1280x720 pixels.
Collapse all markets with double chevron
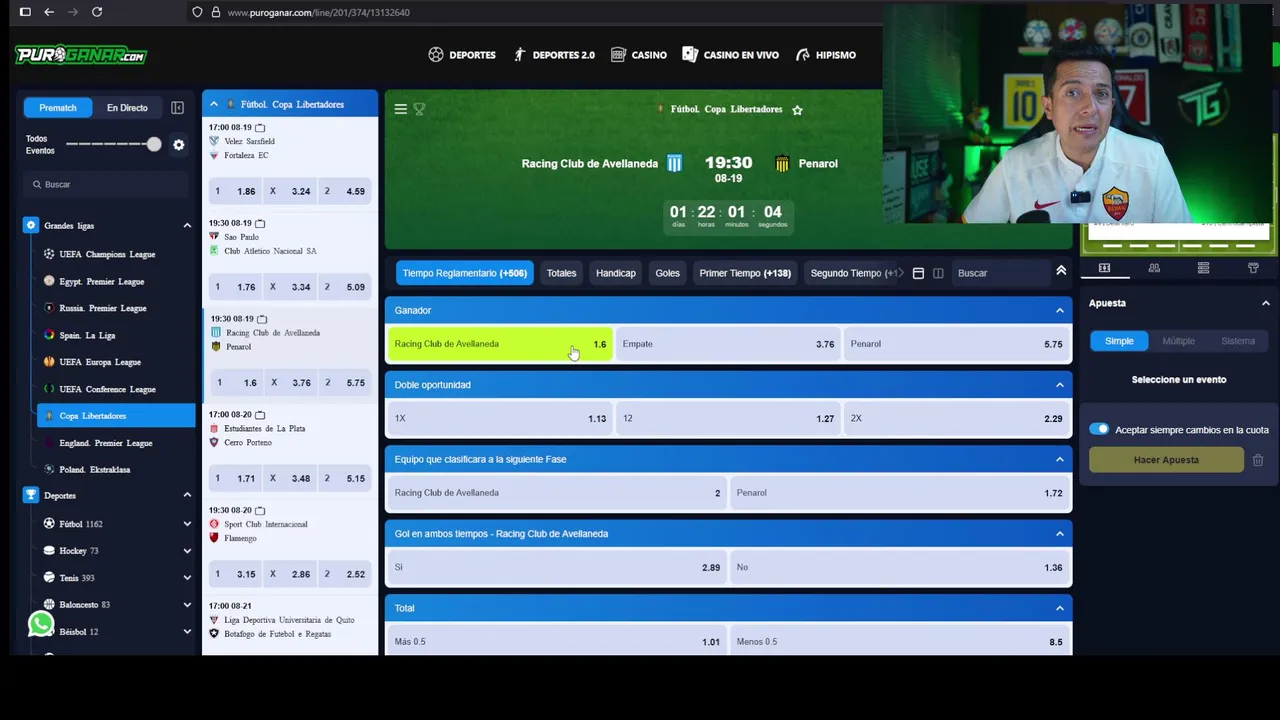coord(1061,271)
